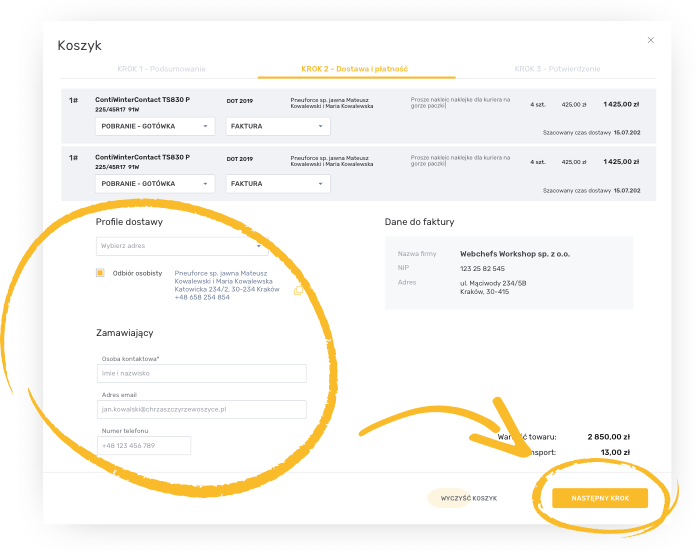Image resolution: width=696 pixels, height=552 pixels.
Task: Focus the Osoba kontaktowa name field
Action: tap(201, 373)
